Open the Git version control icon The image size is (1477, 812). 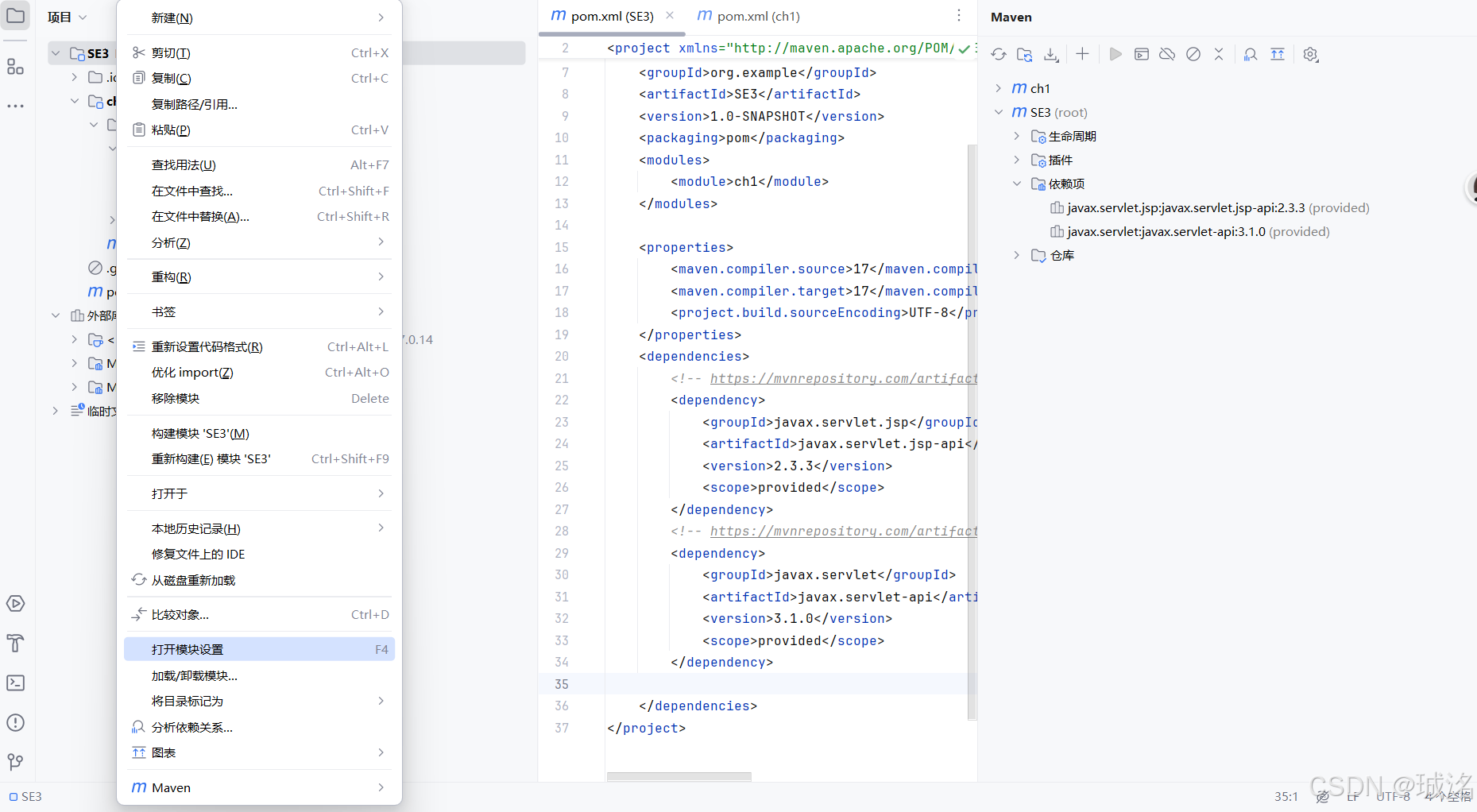[15, 763]
